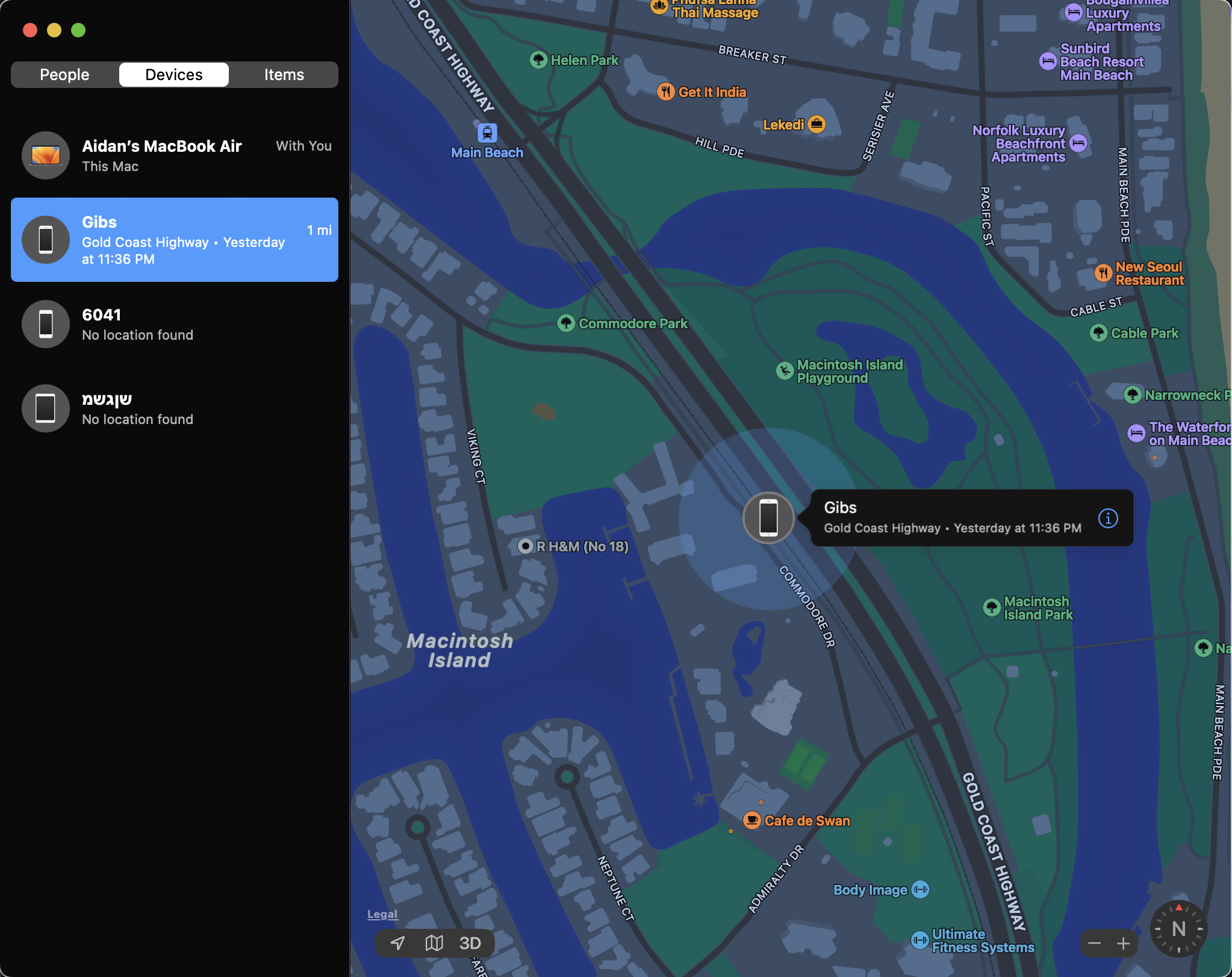1232x977 pixels.
Task: Click the Gibs device pin on map
Action: [x=768, y=517]
